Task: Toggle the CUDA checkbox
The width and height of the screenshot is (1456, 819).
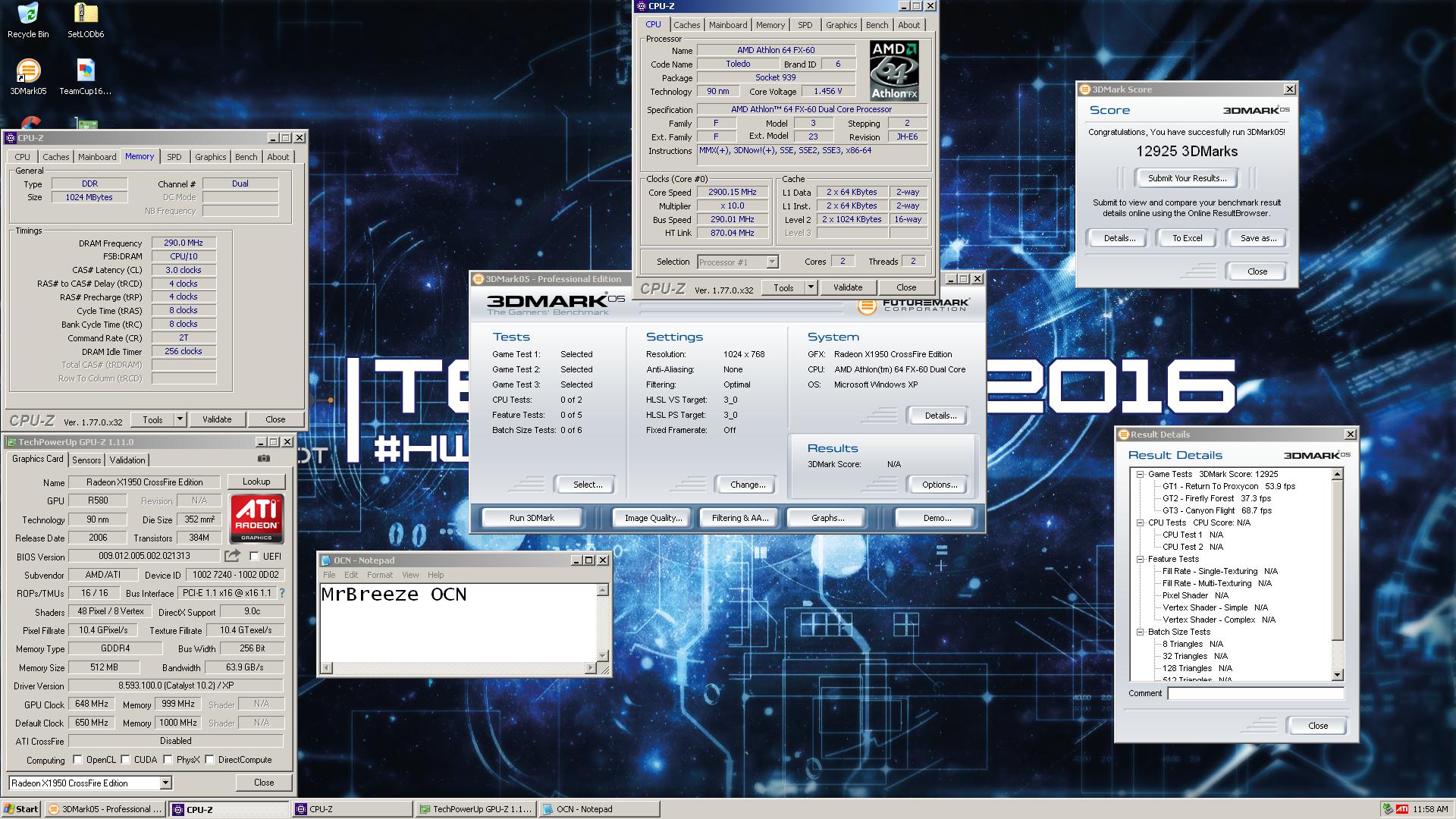Action: tap(125, 759)
